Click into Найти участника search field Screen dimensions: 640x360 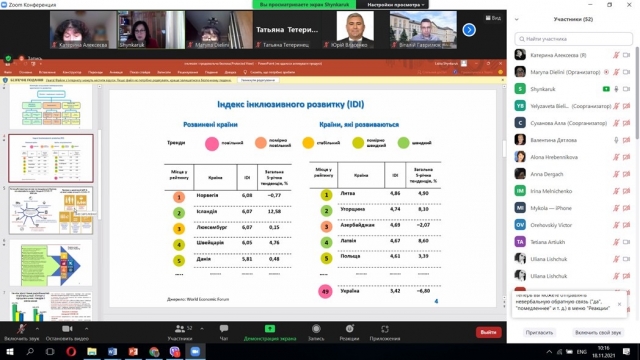(x=573, y=39)
